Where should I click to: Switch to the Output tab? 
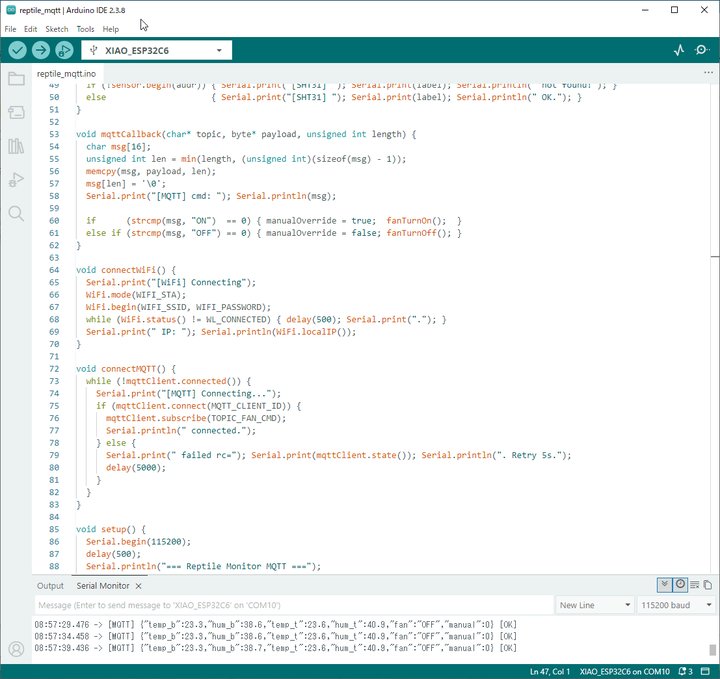point(50,586)
